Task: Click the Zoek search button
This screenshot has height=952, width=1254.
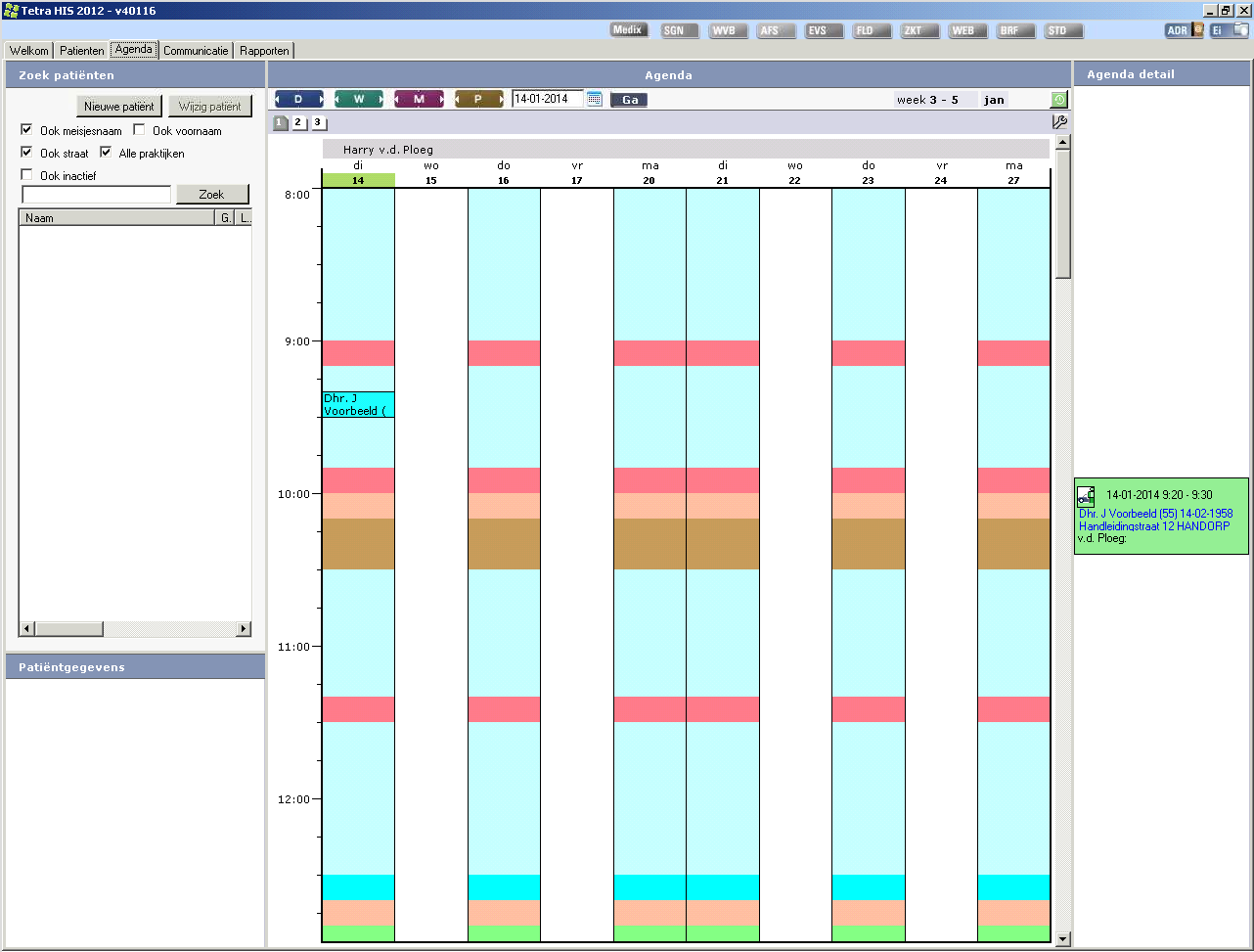Action: pyautogui.click(x=212, y=195)
